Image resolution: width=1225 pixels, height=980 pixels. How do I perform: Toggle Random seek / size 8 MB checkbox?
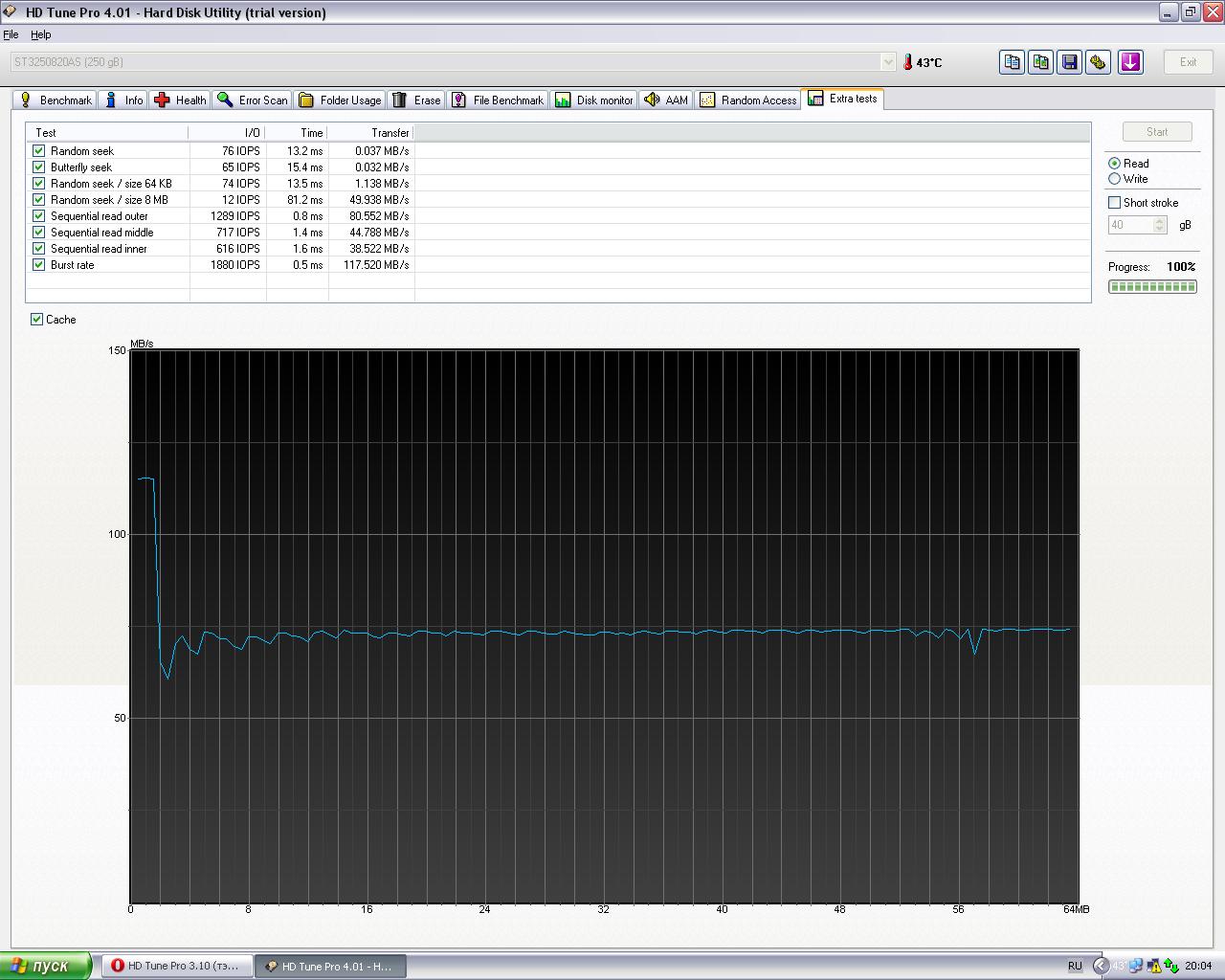tap(38, 200)
